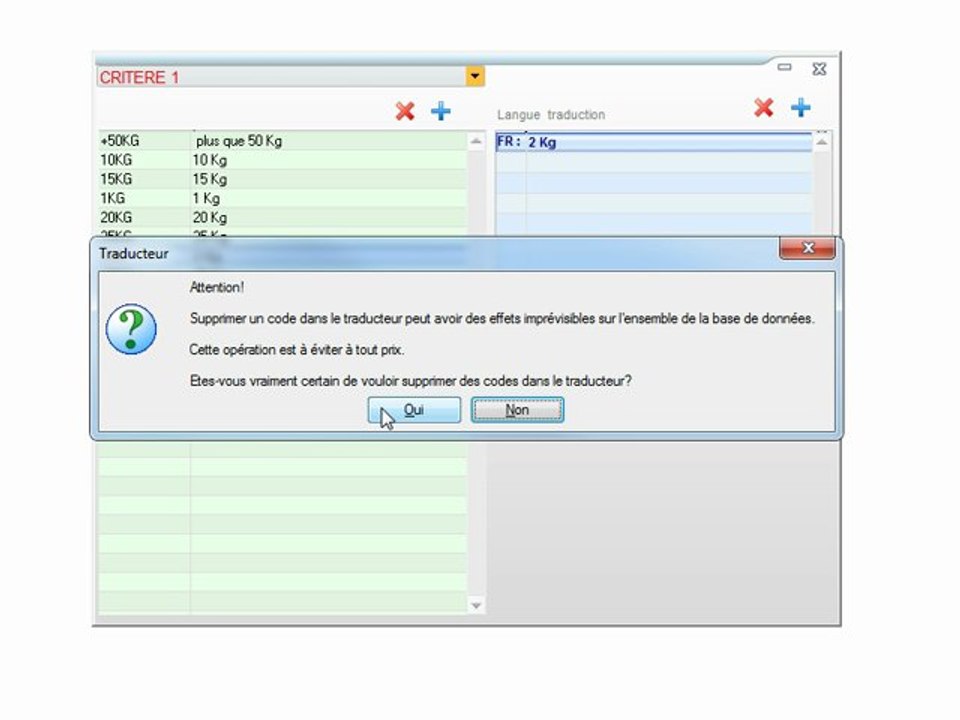Add translation with blue plus near Langue traduction
The height and width of the screenshot is (720, 960).
(x=800, y=108)
